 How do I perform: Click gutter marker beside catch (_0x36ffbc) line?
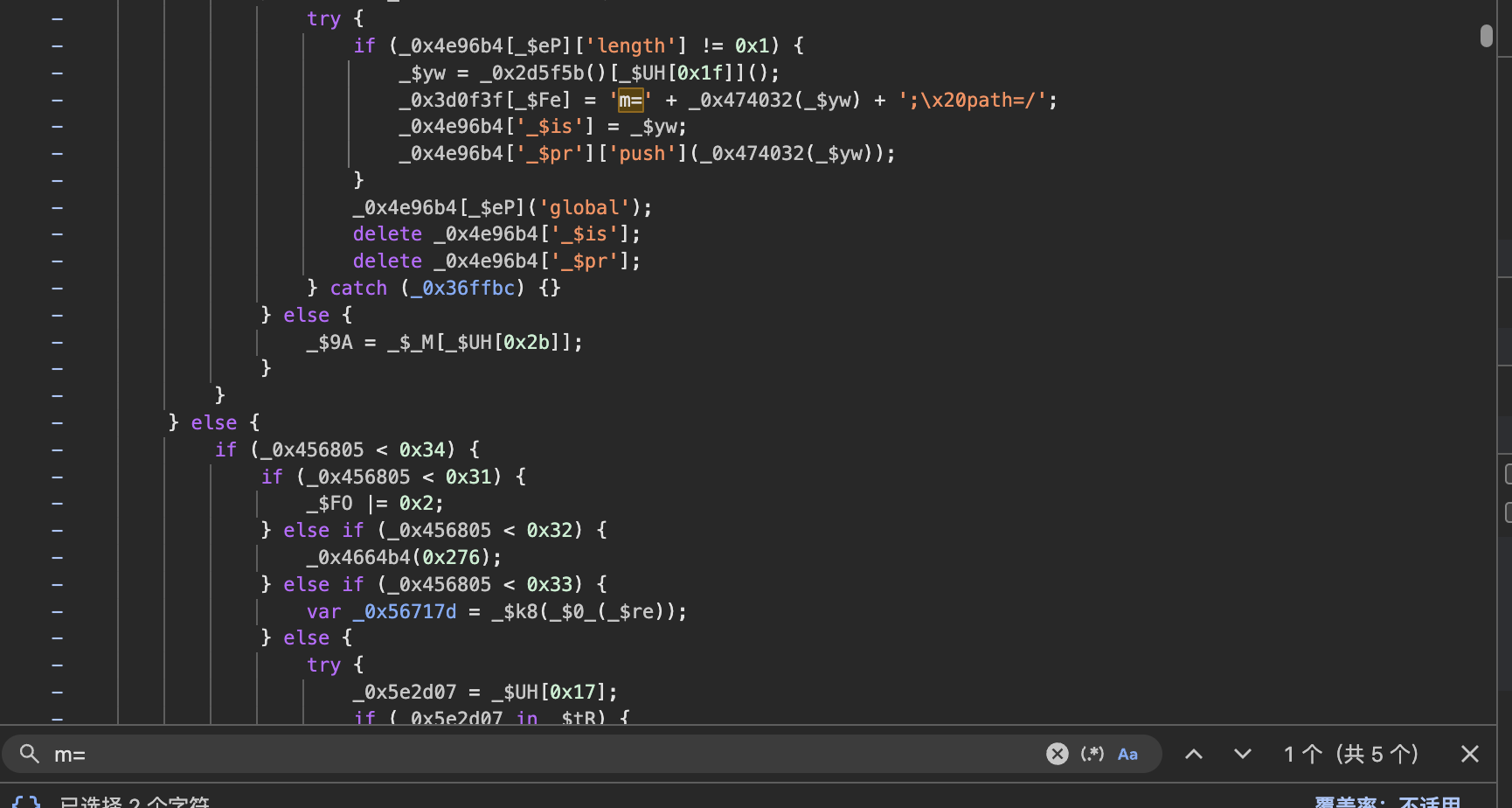point(57,289)
